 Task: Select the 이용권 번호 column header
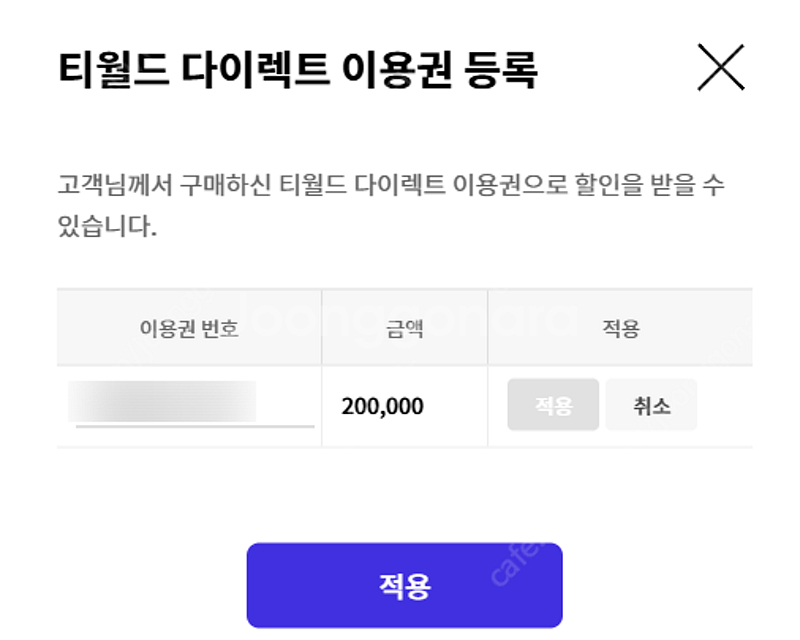click(189, 328)
